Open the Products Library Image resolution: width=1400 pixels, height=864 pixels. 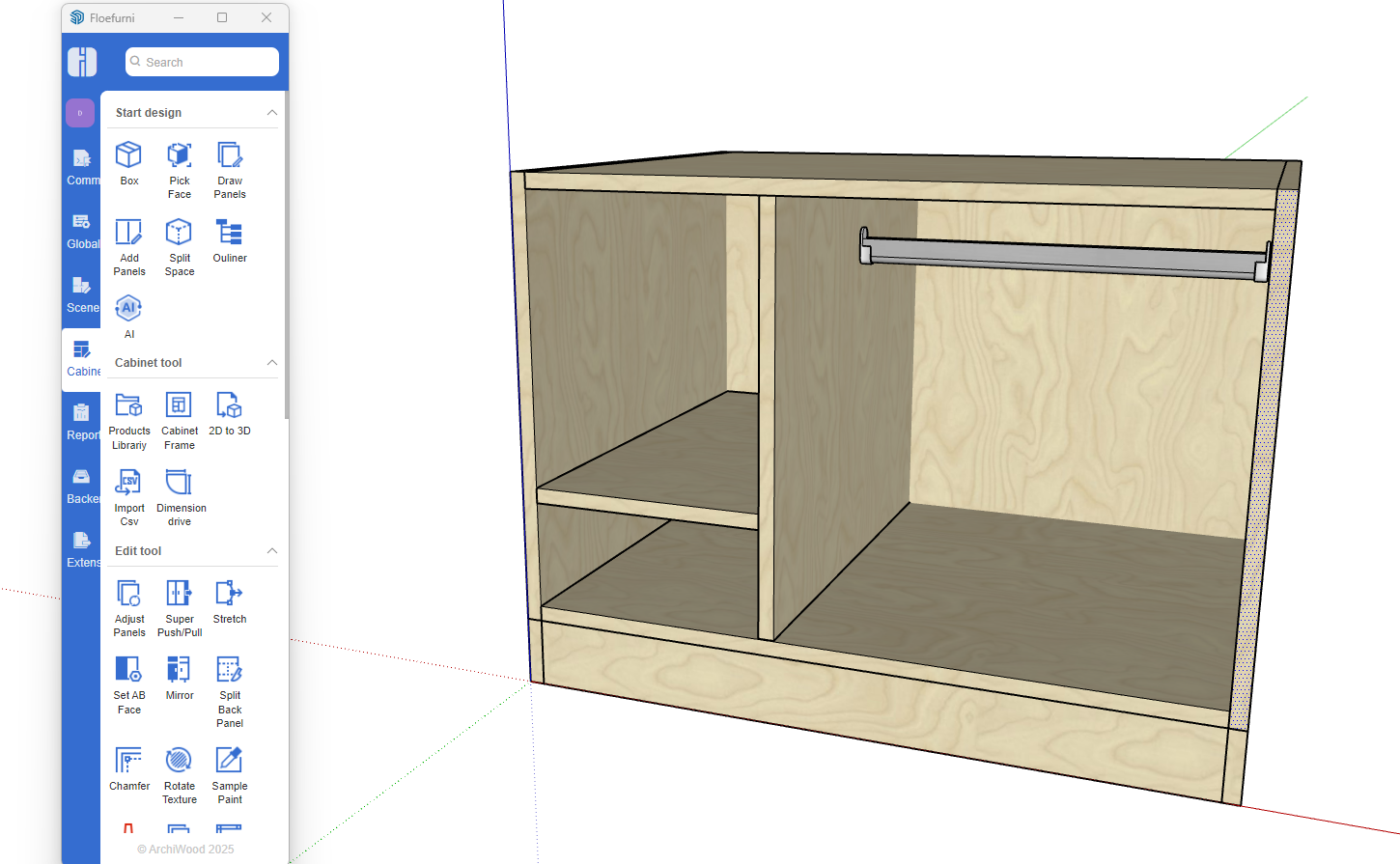(x=128, y=406)
